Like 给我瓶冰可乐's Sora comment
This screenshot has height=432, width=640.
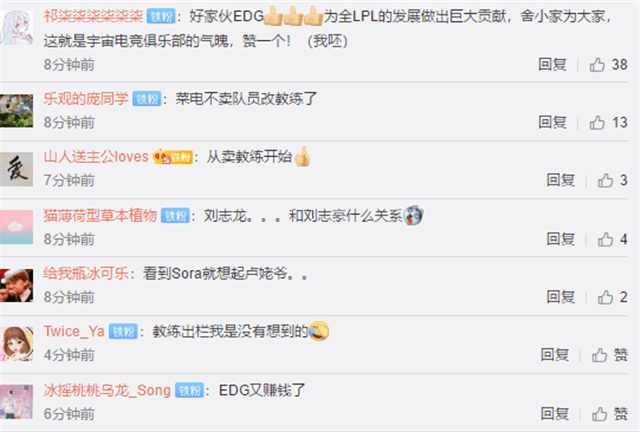(605, 297)
